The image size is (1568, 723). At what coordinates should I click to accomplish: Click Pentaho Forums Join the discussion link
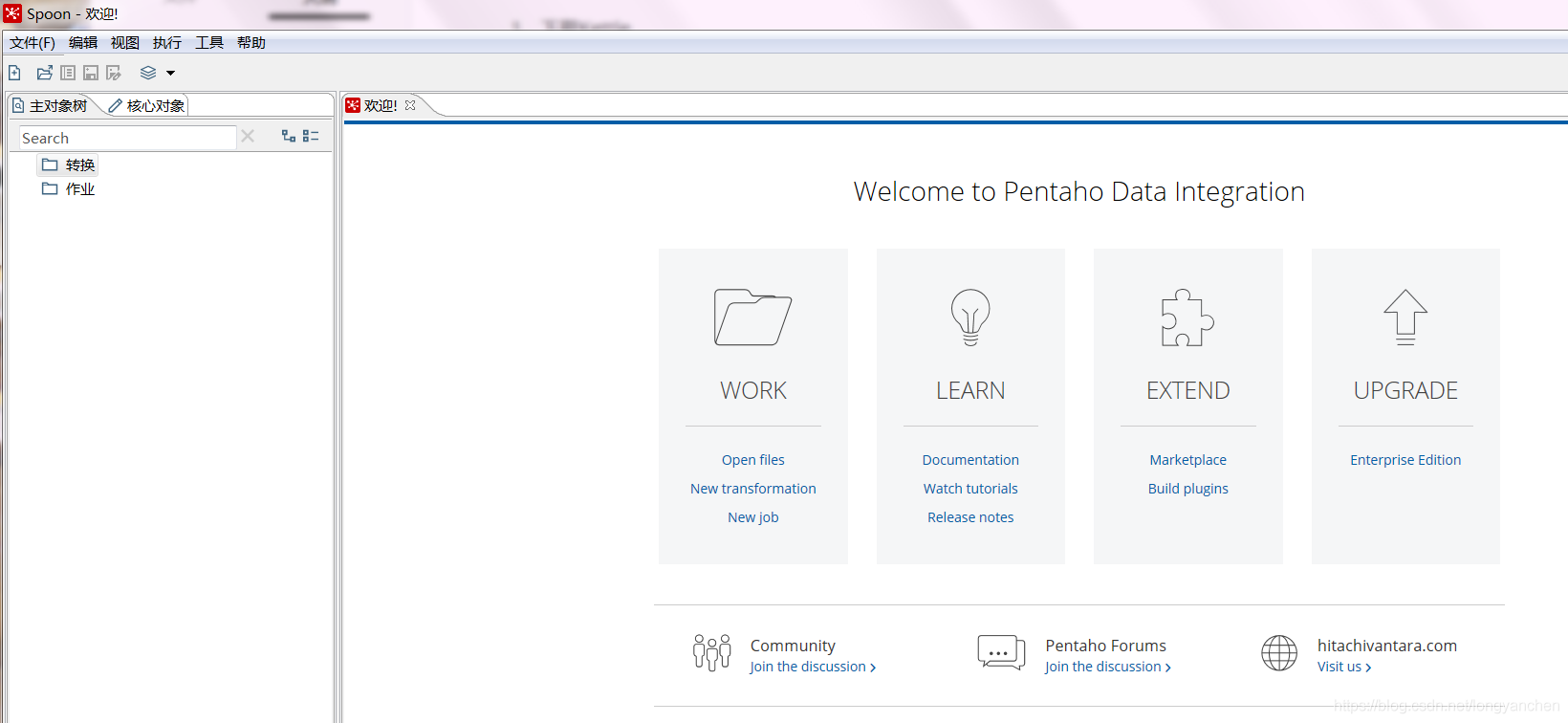[1108, 667]
